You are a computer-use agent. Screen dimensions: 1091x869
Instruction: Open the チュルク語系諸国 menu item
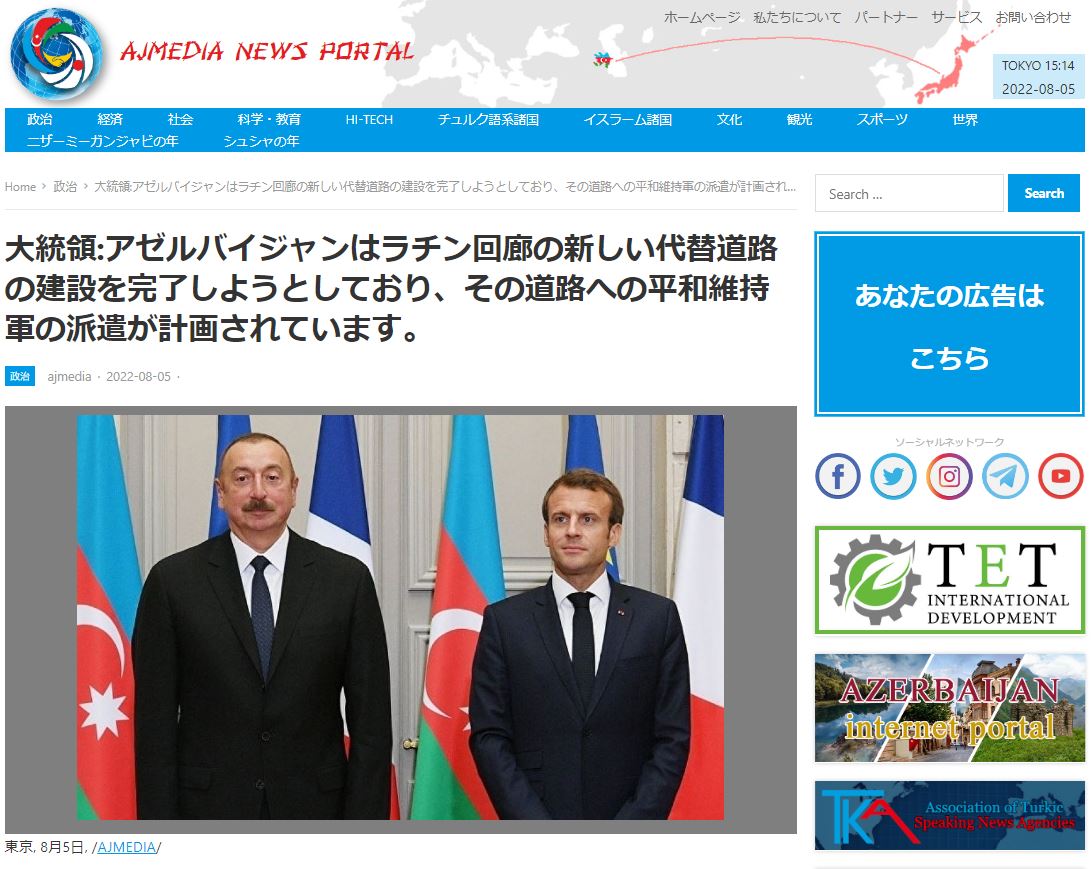[x=488, y=120]
